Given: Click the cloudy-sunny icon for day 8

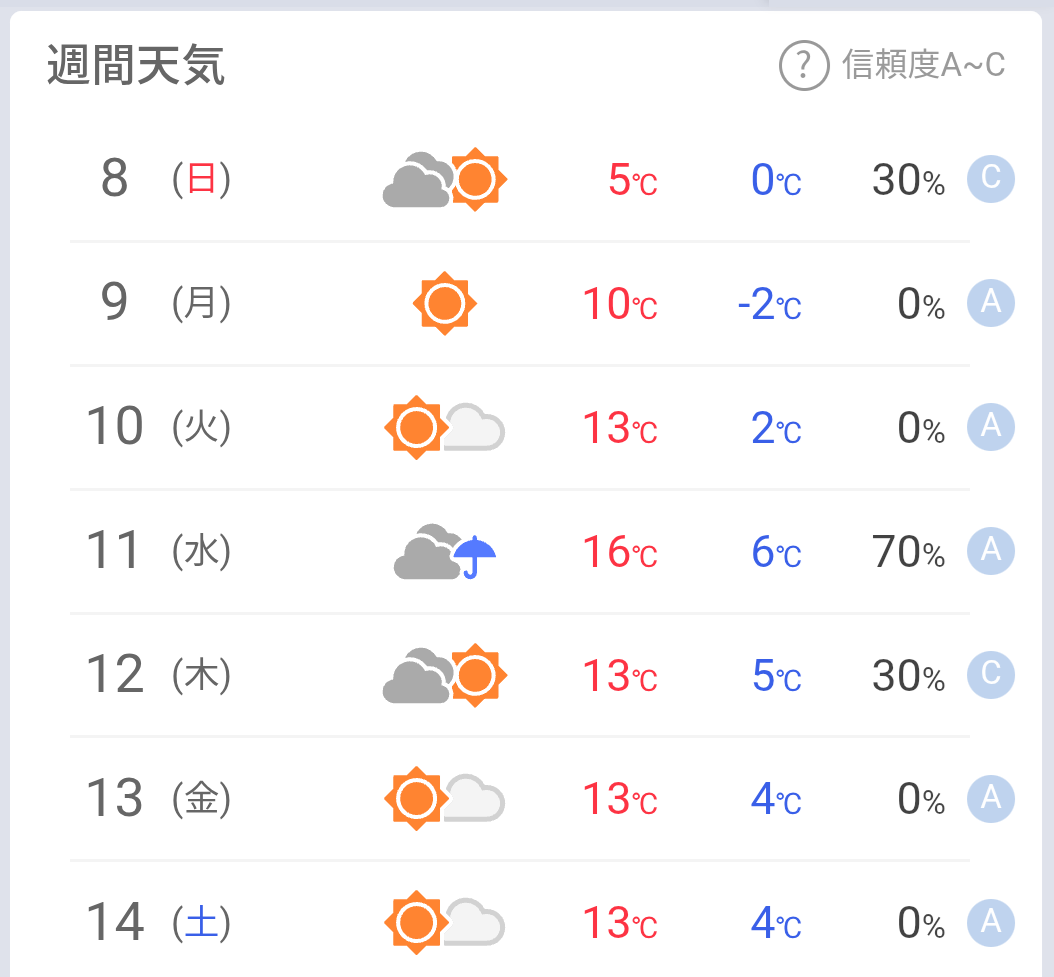Looking at the screenshot, I should pyautogui.click(x=445, y=180).
